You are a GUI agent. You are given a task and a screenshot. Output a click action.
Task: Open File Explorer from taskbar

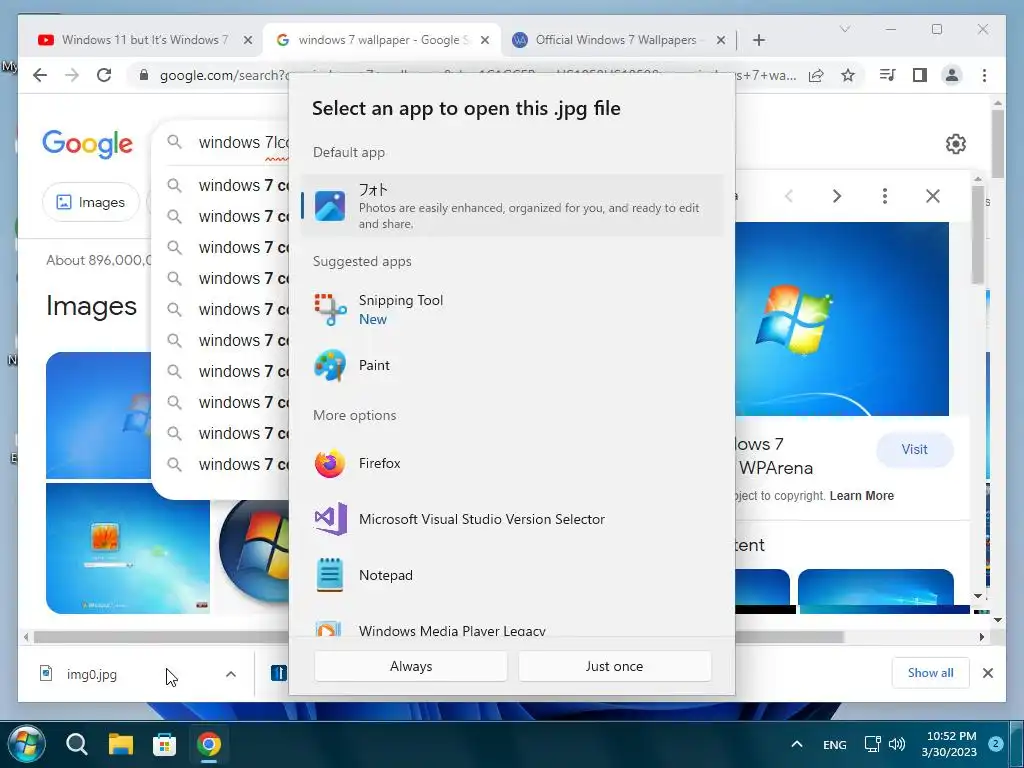click(121, 744)
